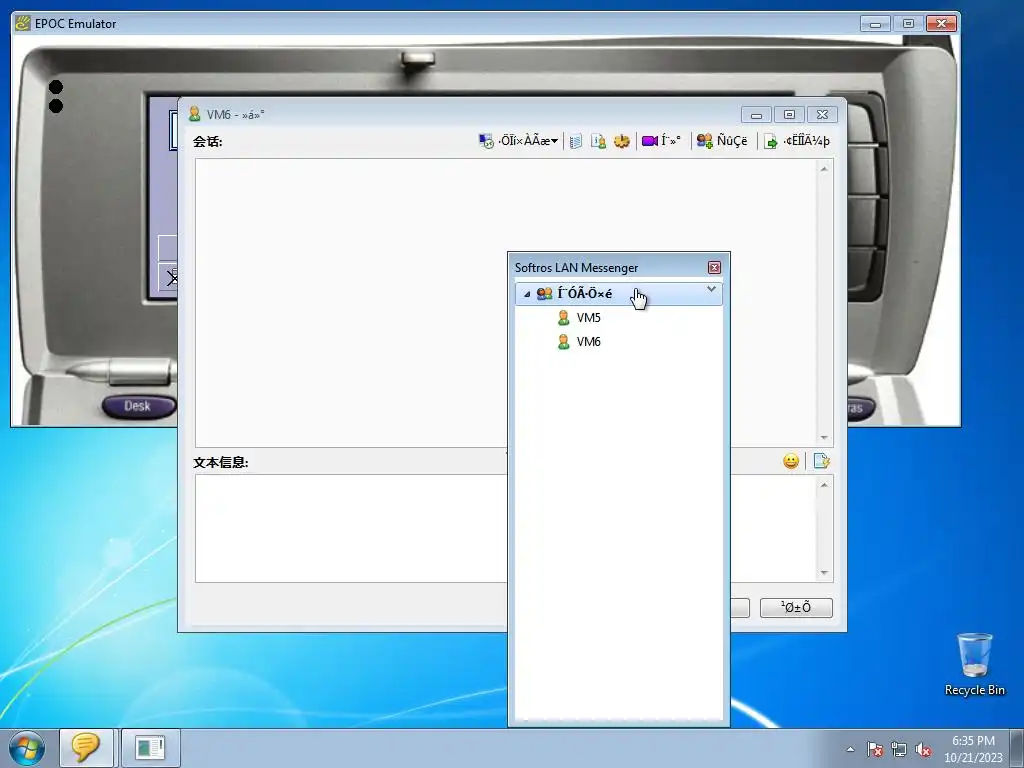Maximize the VM6 chat window
1024x768 pixels.
[789, 115]
